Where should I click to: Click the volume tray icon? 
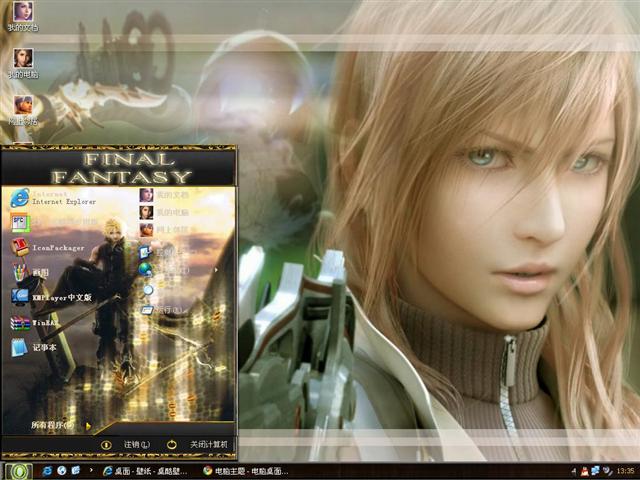click(607, 471)
